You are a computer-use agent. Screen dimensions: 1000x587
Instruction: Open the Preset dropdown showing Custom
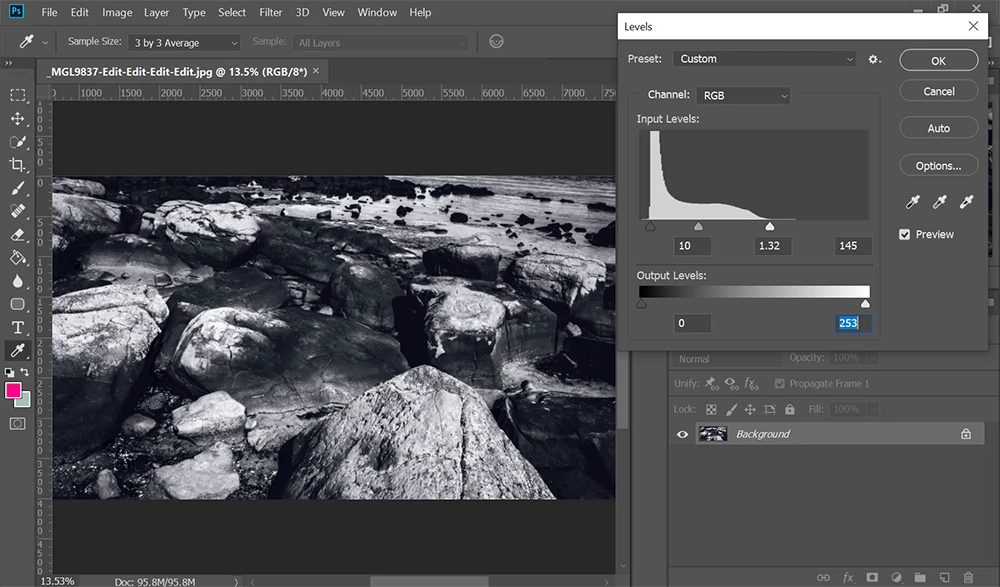coord(765,59)
